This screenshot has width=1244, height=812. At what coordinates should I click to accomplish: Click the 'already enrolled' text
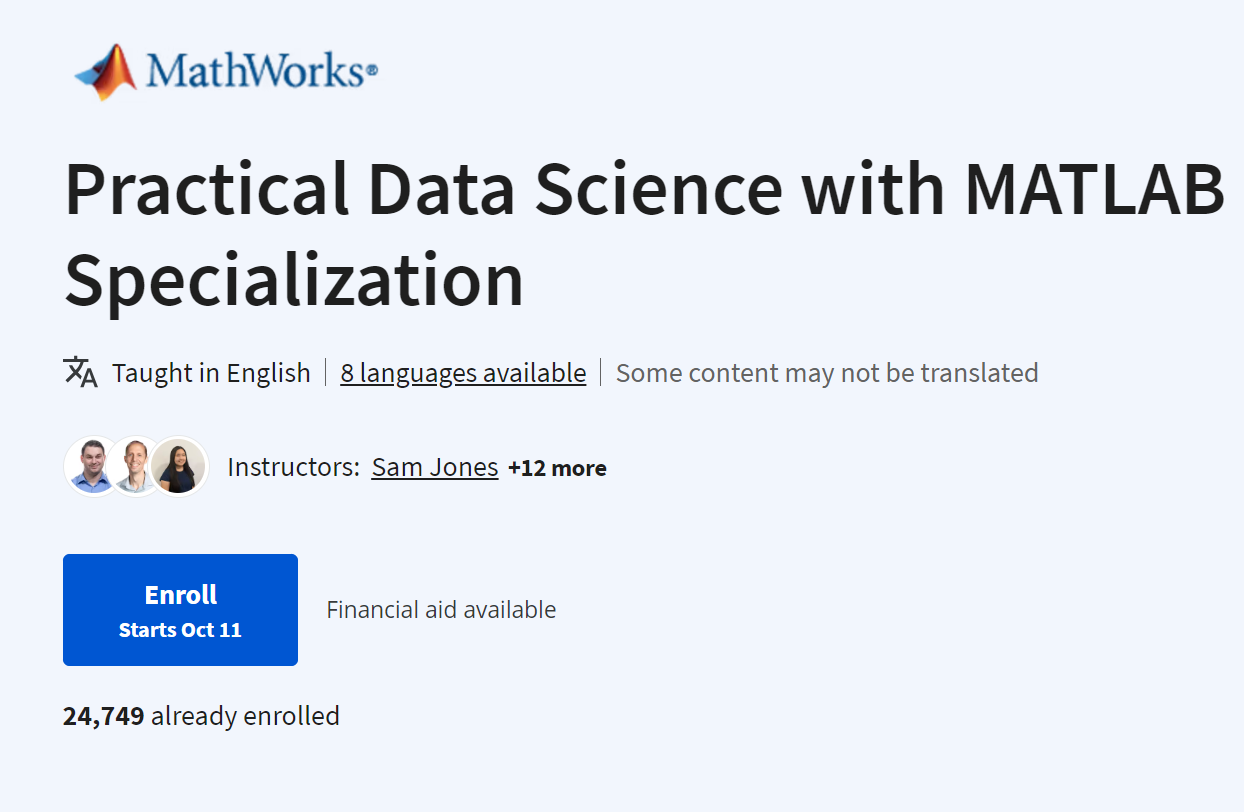coord(245,716)
